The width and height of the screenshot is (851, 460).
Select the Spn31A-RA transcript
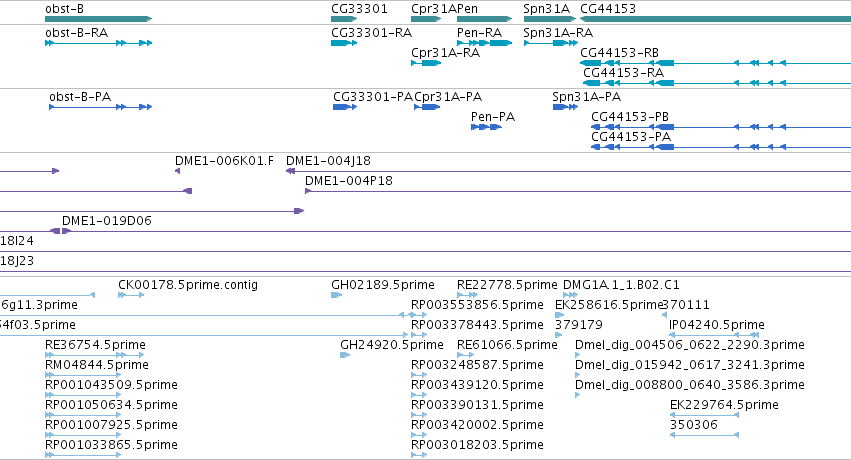[550, 43]
